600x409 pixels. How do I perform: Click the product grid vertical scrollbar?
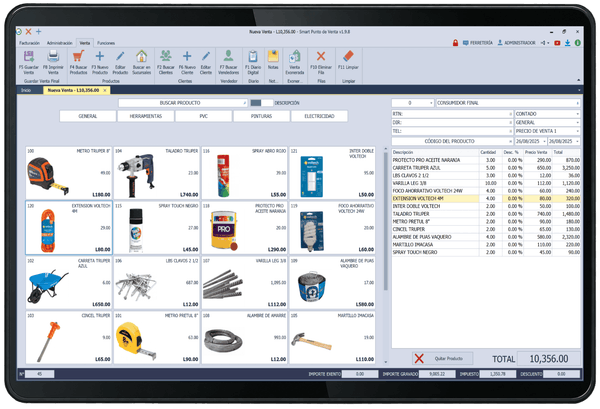[385, 222]
